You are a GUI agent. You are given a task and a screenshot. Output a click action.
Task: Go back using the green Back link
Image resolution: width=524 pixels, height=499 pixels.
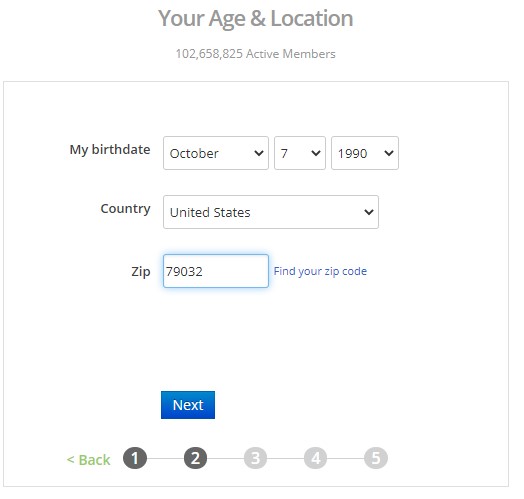point(88,460)
